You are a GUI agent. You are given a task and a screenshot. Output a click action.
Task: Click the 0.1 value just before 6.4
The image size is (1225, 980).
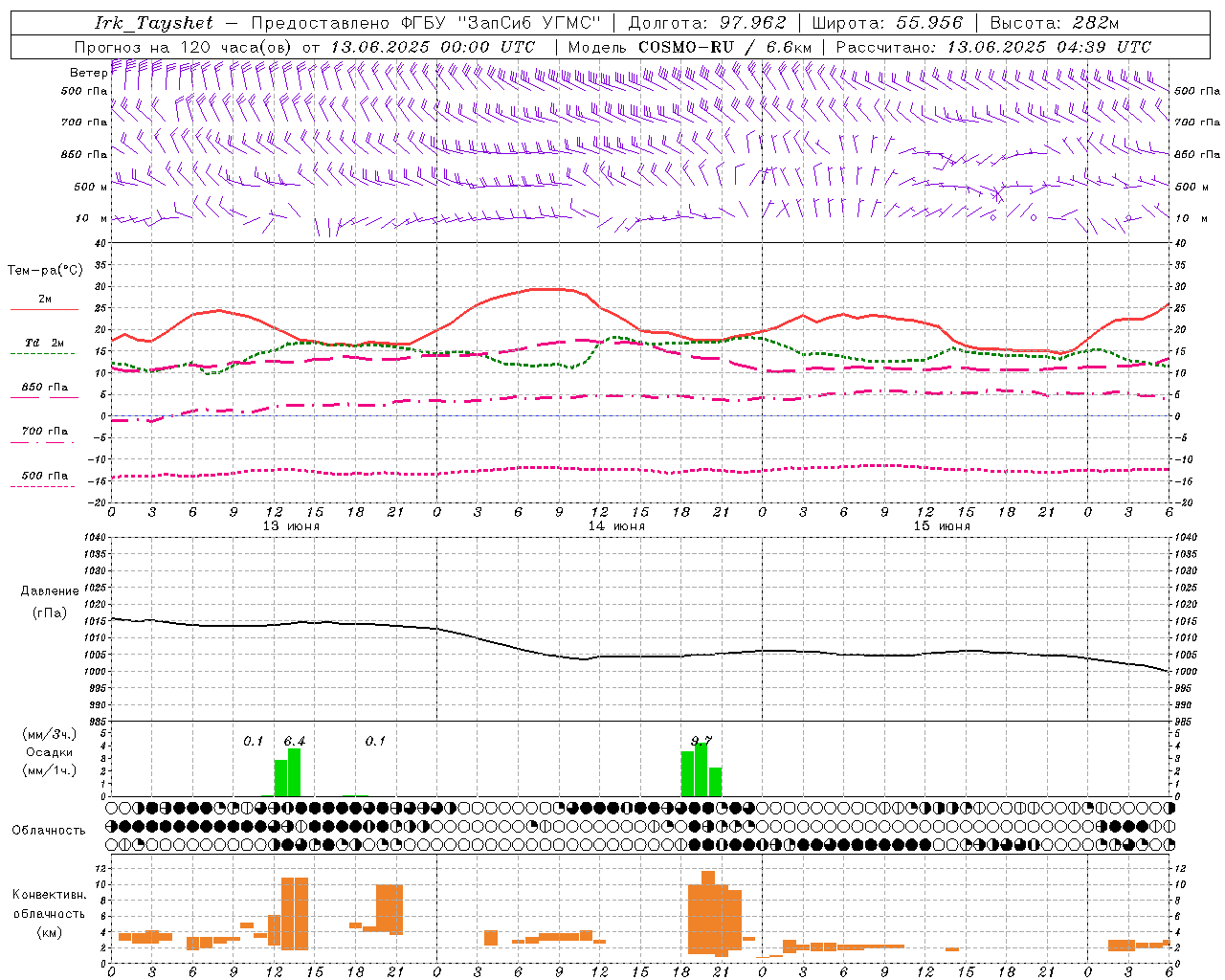253,741
